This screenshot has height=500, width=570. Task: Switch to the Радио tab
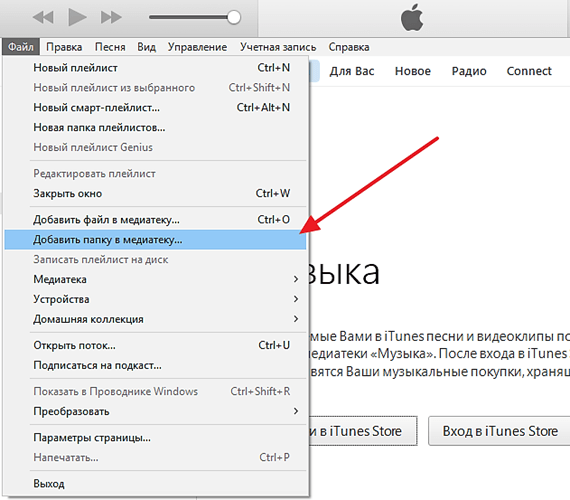(x=469, y=71)
